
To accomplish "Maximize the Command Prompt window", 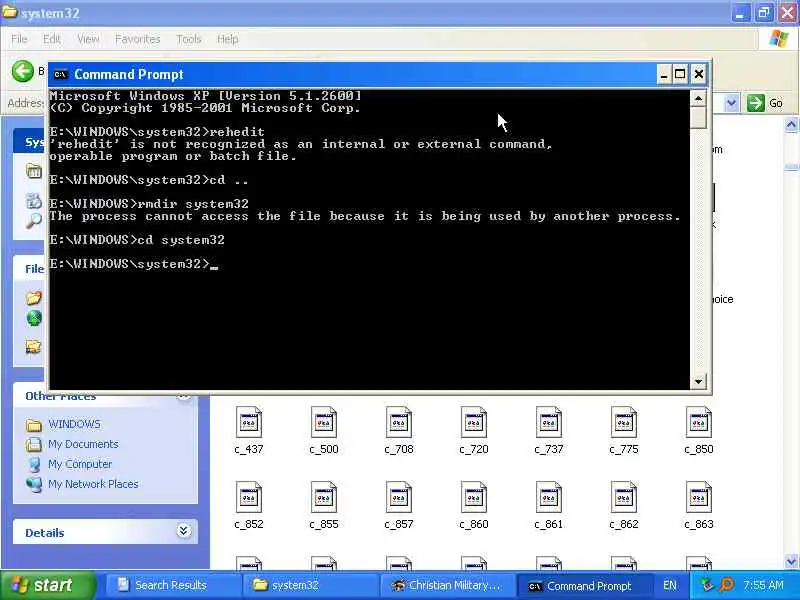I will click(680, 74).
